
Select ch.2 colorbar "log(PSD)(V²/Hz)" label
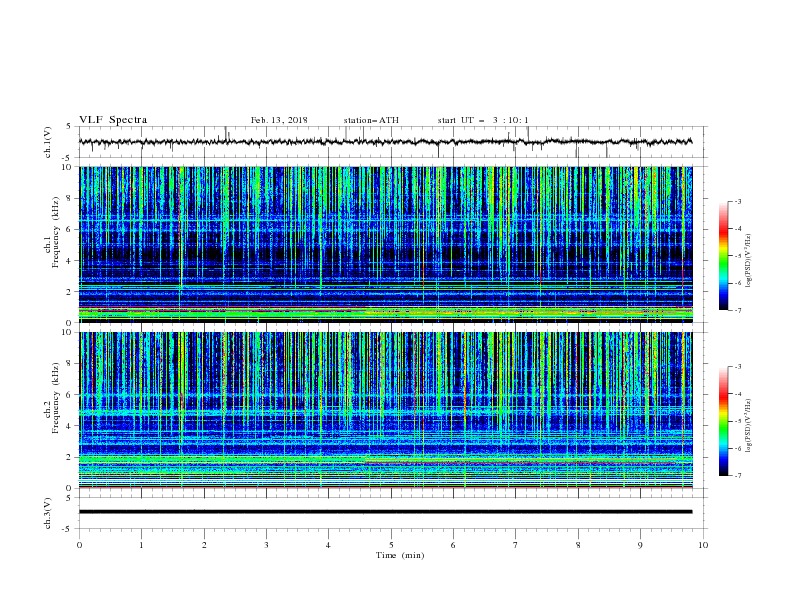749,426
